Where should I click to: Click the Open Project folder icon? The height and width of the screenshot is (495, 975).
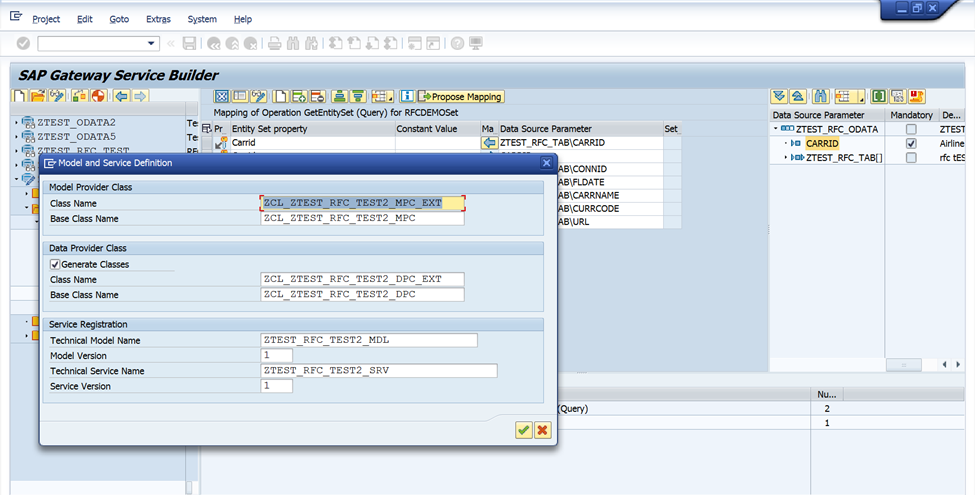tap(39, 96)
